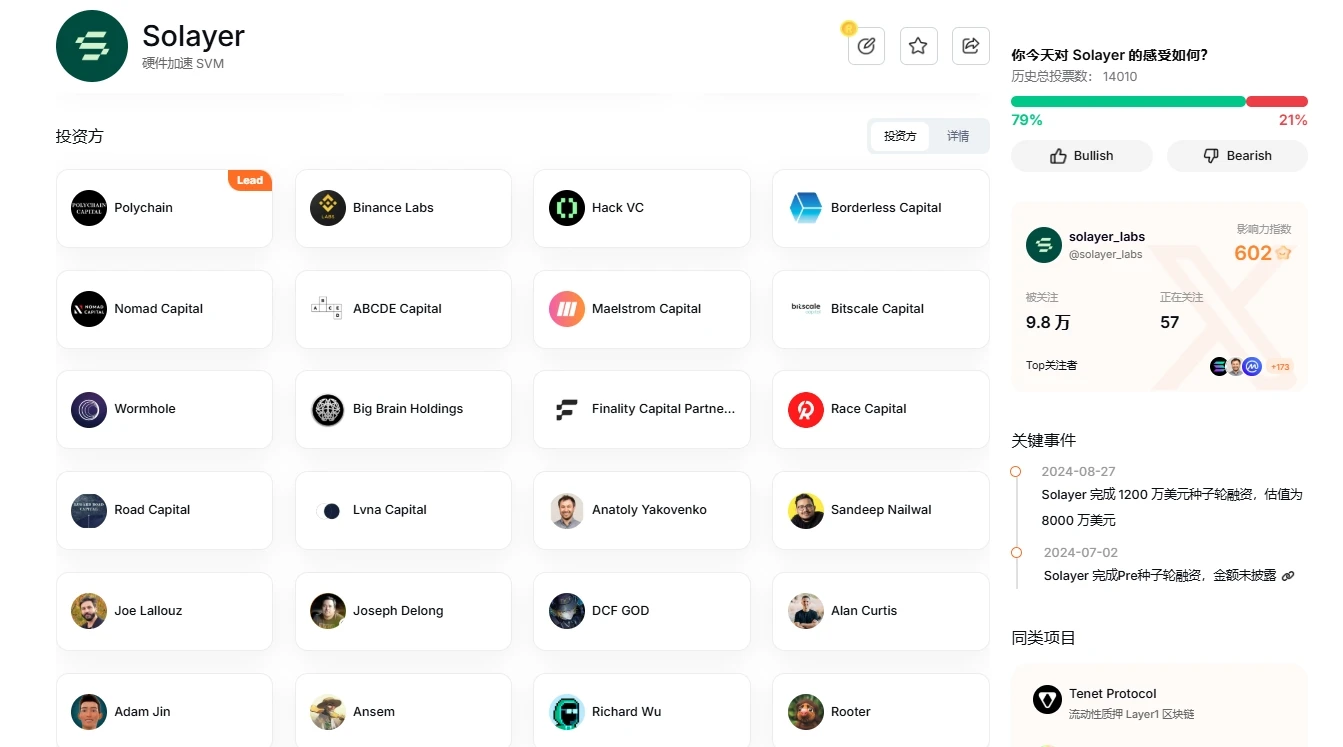Click the green bullish sentiment bar
This screenshot has width=1343, height=747.
1127,101
